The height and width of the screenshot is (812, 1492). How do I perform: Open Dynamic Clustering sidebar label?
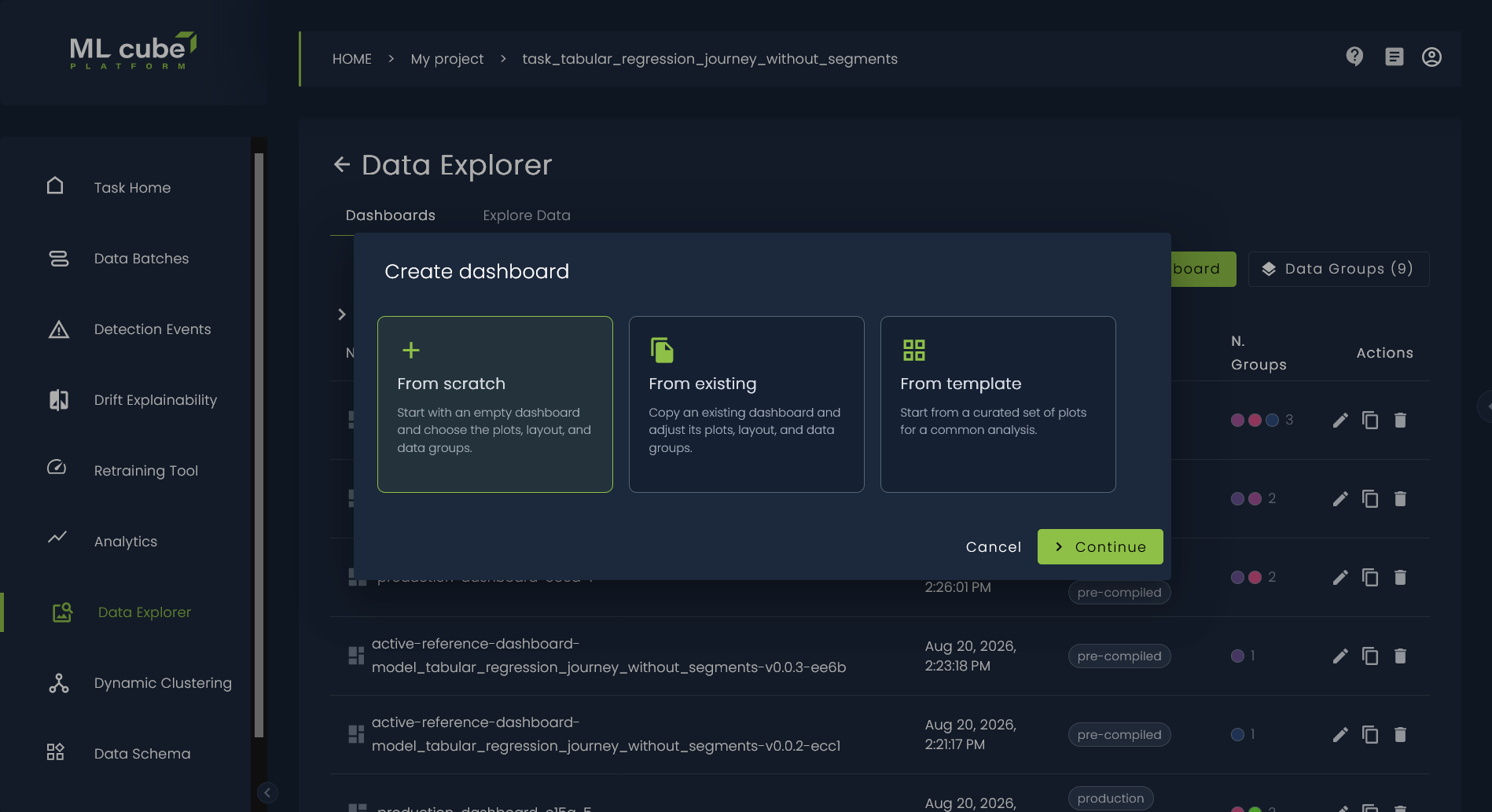(163, 683)
